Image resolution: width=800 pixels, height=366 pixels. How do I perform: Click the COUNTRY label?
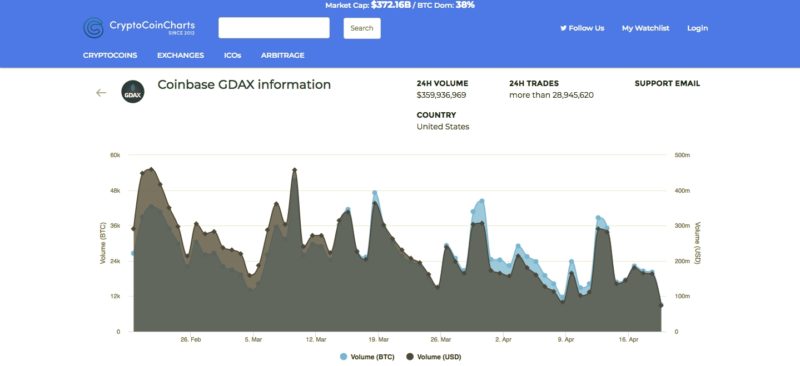coord(436,115)
